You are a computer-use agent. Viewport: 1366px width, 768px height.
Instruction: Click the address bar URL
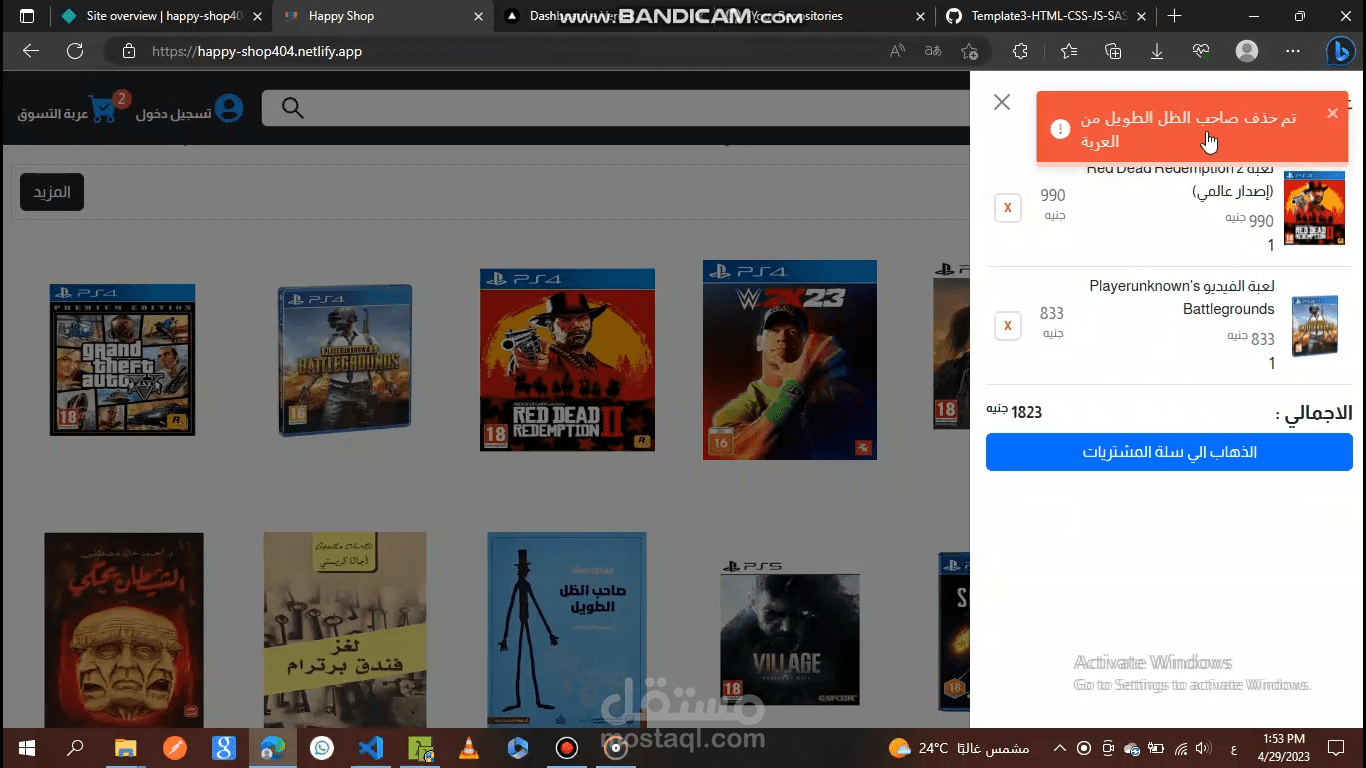click(x=257, y=51)
